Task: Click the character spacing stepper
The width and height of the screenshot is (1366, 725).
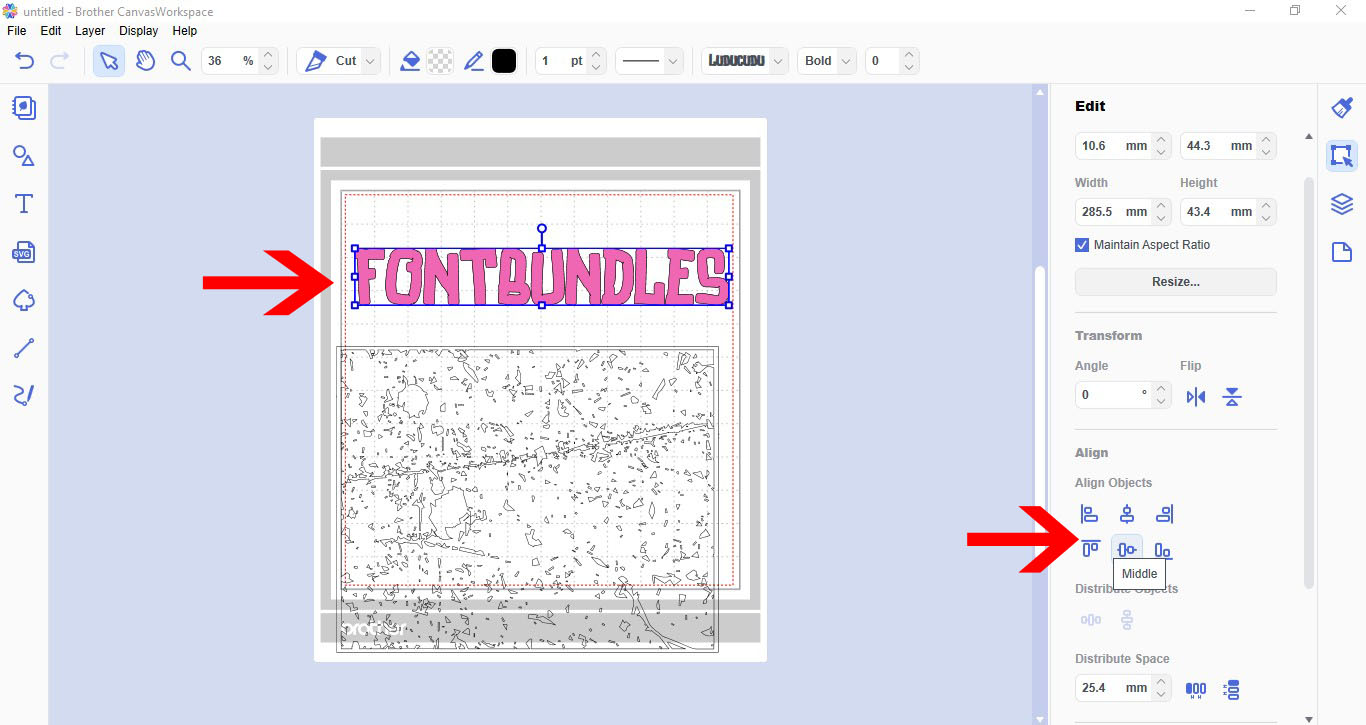Action: click(908, 61)
